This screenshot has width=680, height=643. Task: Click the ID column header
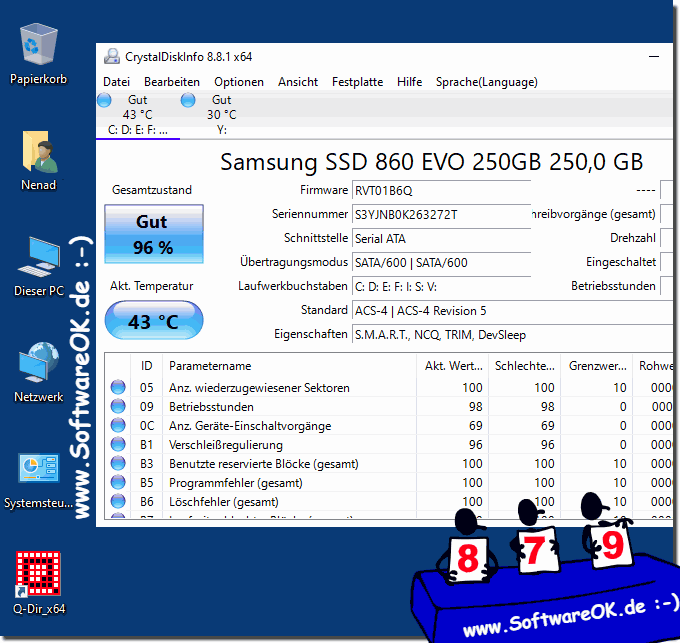pyautogui.click(x=147, y=366)
